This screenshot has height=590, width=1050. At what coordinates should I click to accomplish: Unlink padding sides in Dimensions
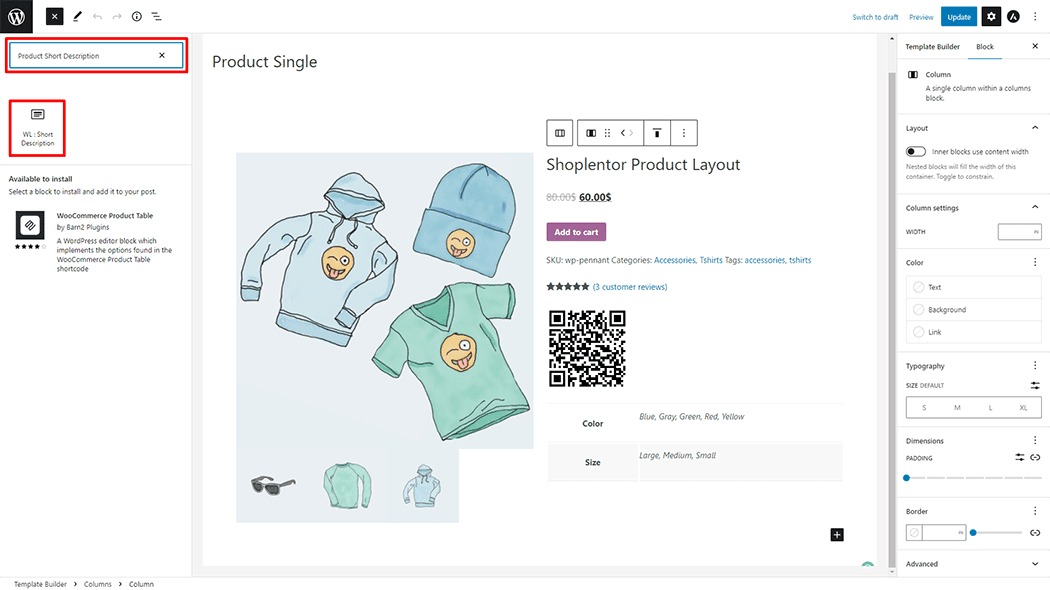[x=1035, y=457]
